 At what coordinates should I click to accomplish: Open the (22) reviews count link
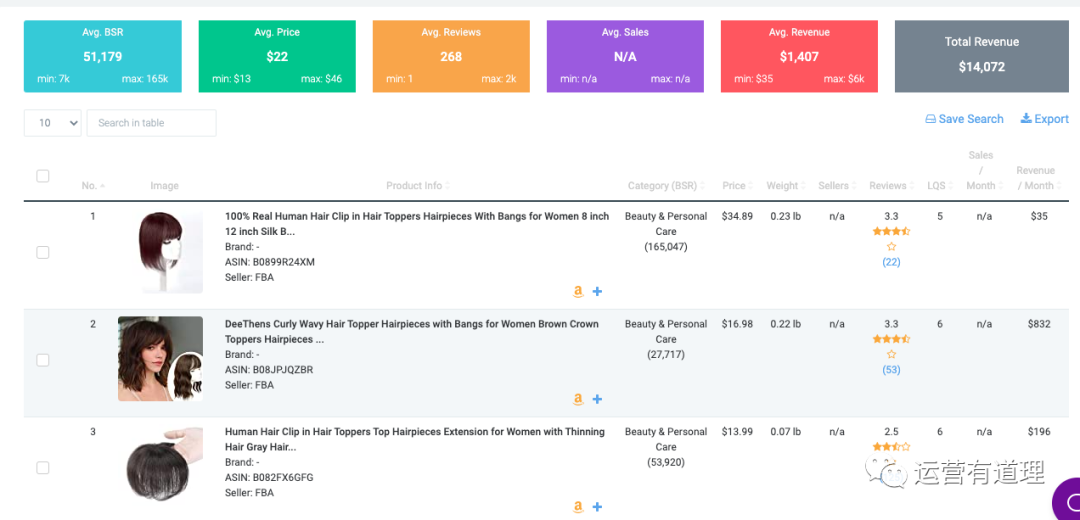(891, 262)
